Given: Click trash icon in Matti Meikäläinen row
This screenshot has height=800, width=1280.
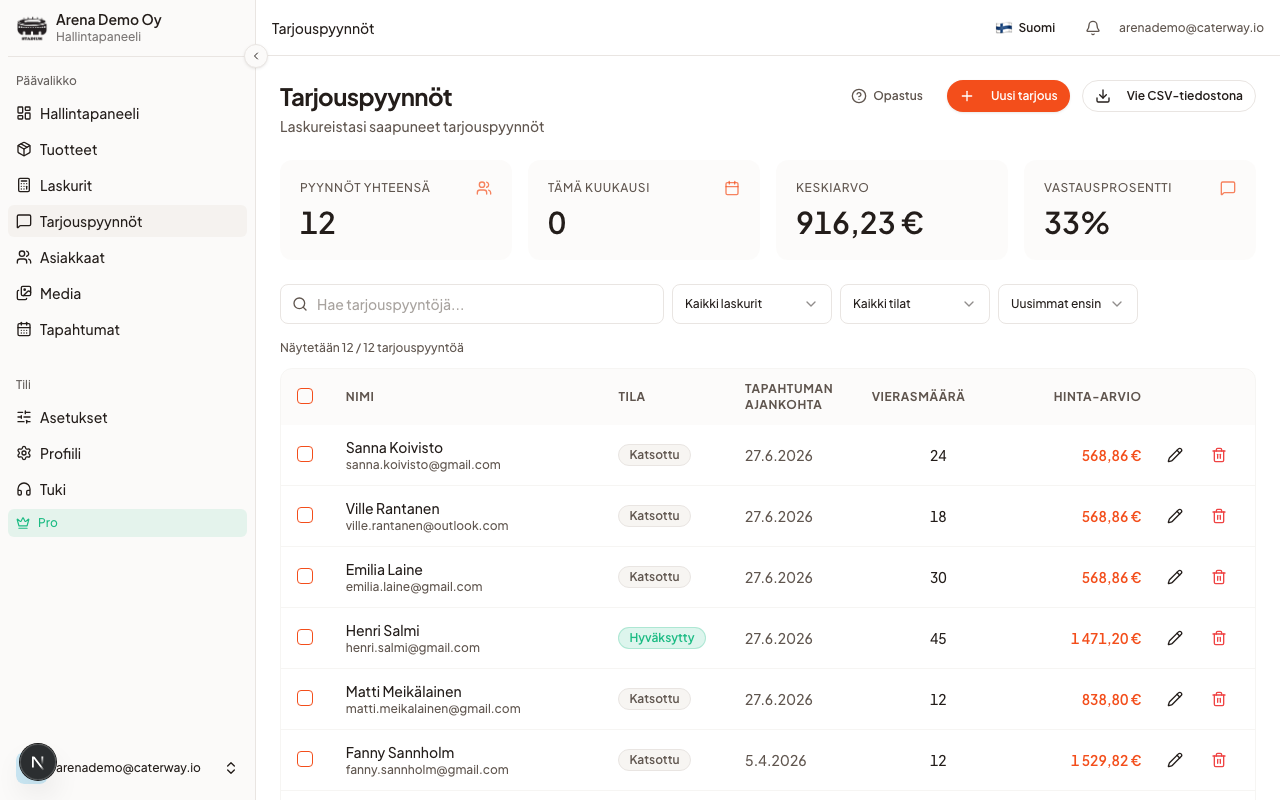Looking at the screenshot, I should click(1219, 699).
